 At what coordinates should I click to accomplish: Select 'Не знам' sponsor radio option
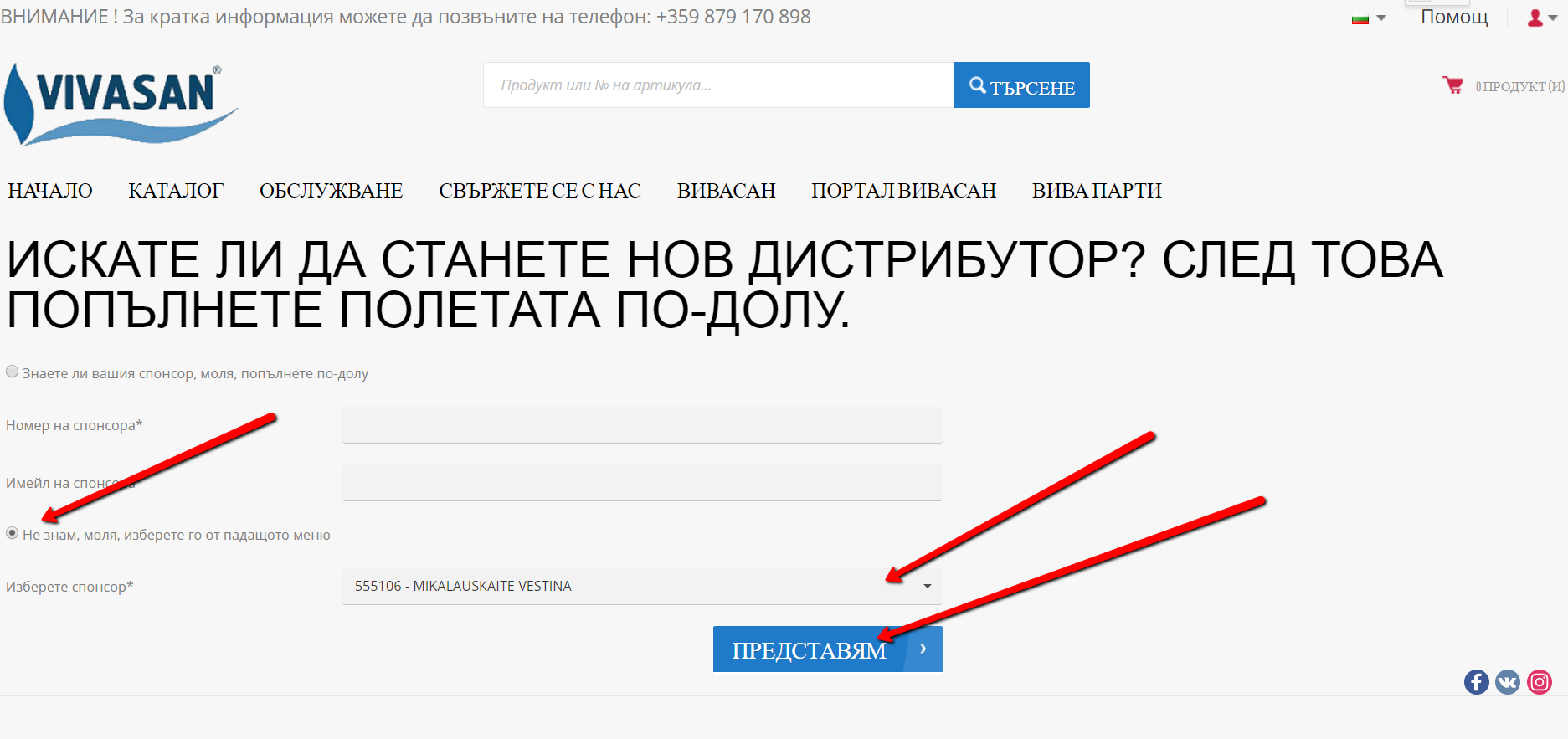[13, 533]
